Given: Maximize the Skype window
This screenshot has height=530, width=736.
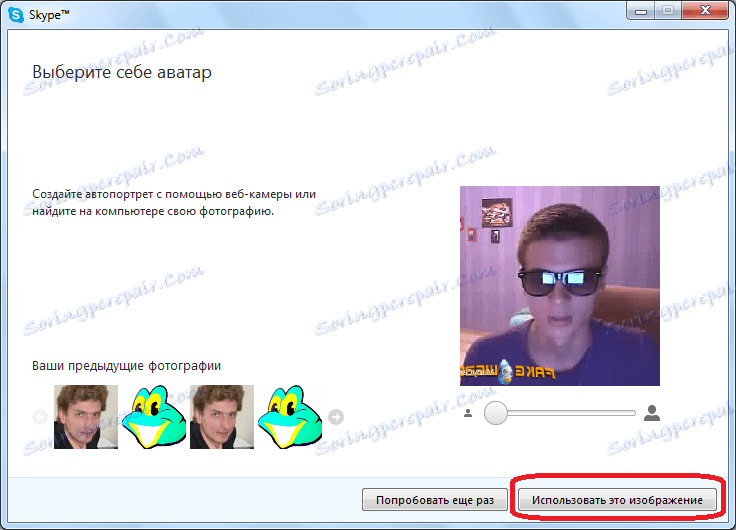Looking at the screenshot, I should pos(668,11).
